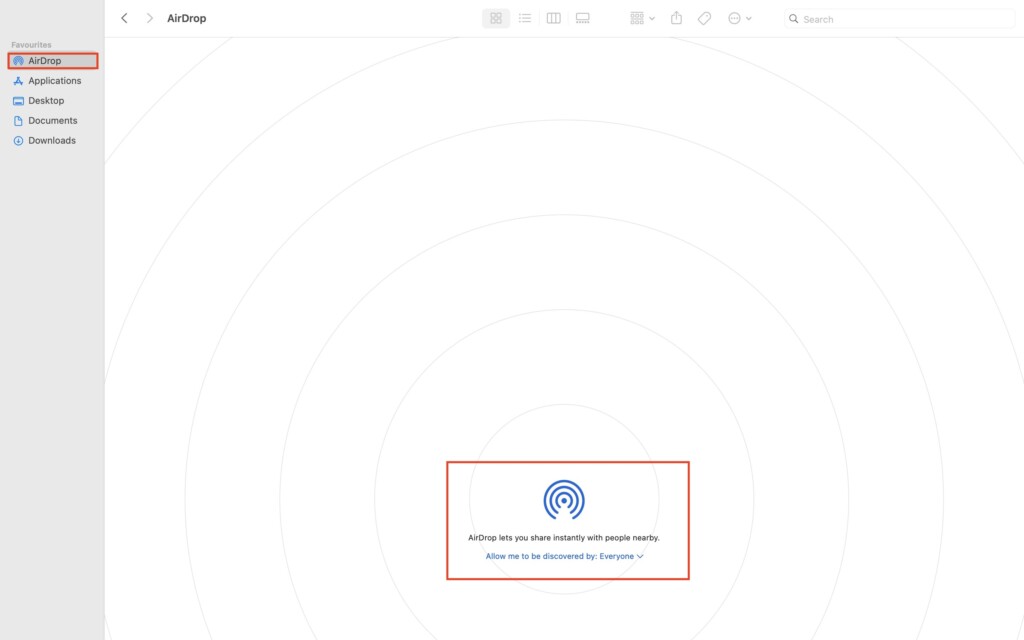Image resolution: width=1024 pixels, height=640 pixels.
Task: Switch to icon grid view
Action: pyautogui.click(x=496, y=18)
